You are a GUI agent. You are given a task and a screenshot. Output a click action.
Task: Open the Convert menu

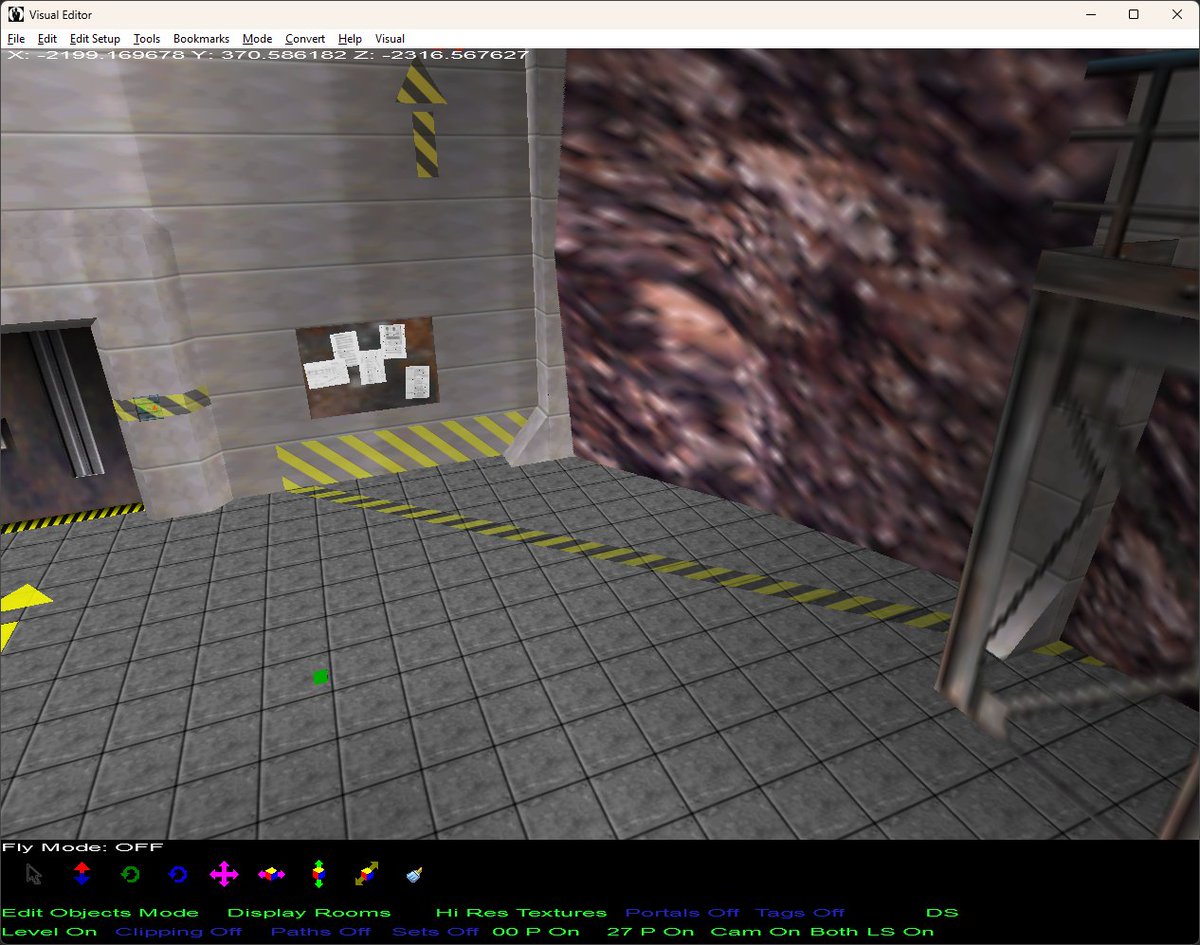[x=305, y=38]
